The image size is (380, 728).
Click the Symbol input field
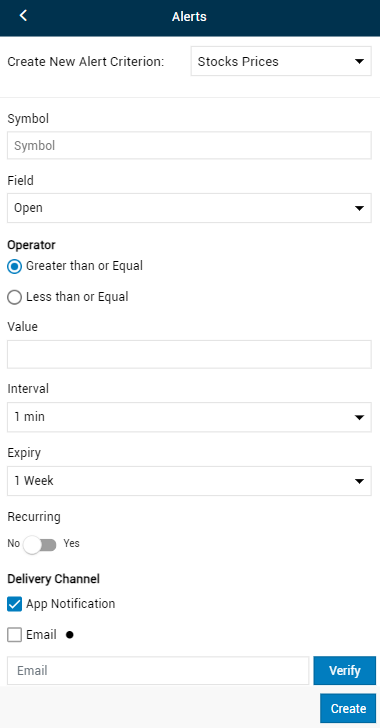click(x=189, y=145)
